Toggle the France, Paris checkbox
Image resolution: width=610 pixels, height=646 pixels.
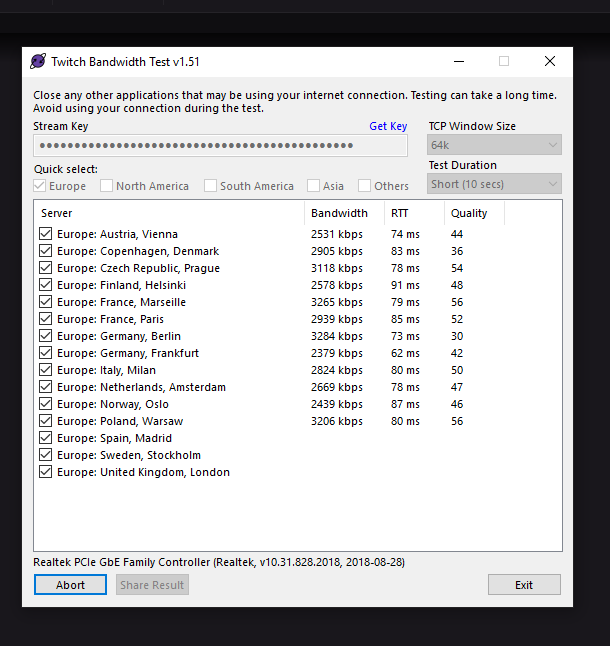click(45, 318)
